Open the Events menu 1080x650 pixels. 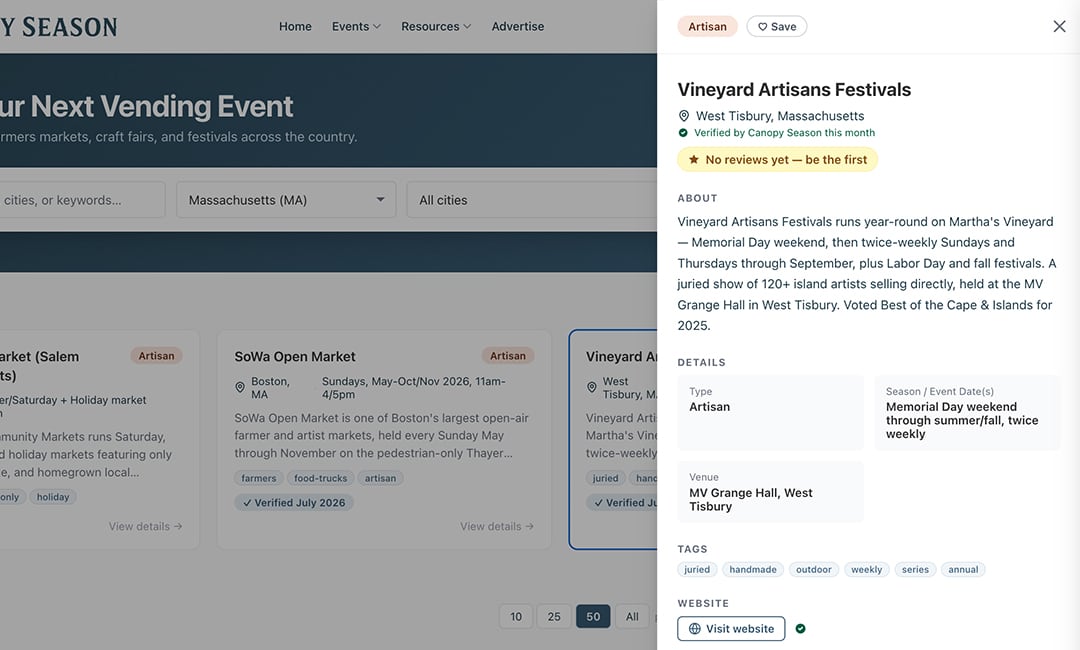coord(356,26)
